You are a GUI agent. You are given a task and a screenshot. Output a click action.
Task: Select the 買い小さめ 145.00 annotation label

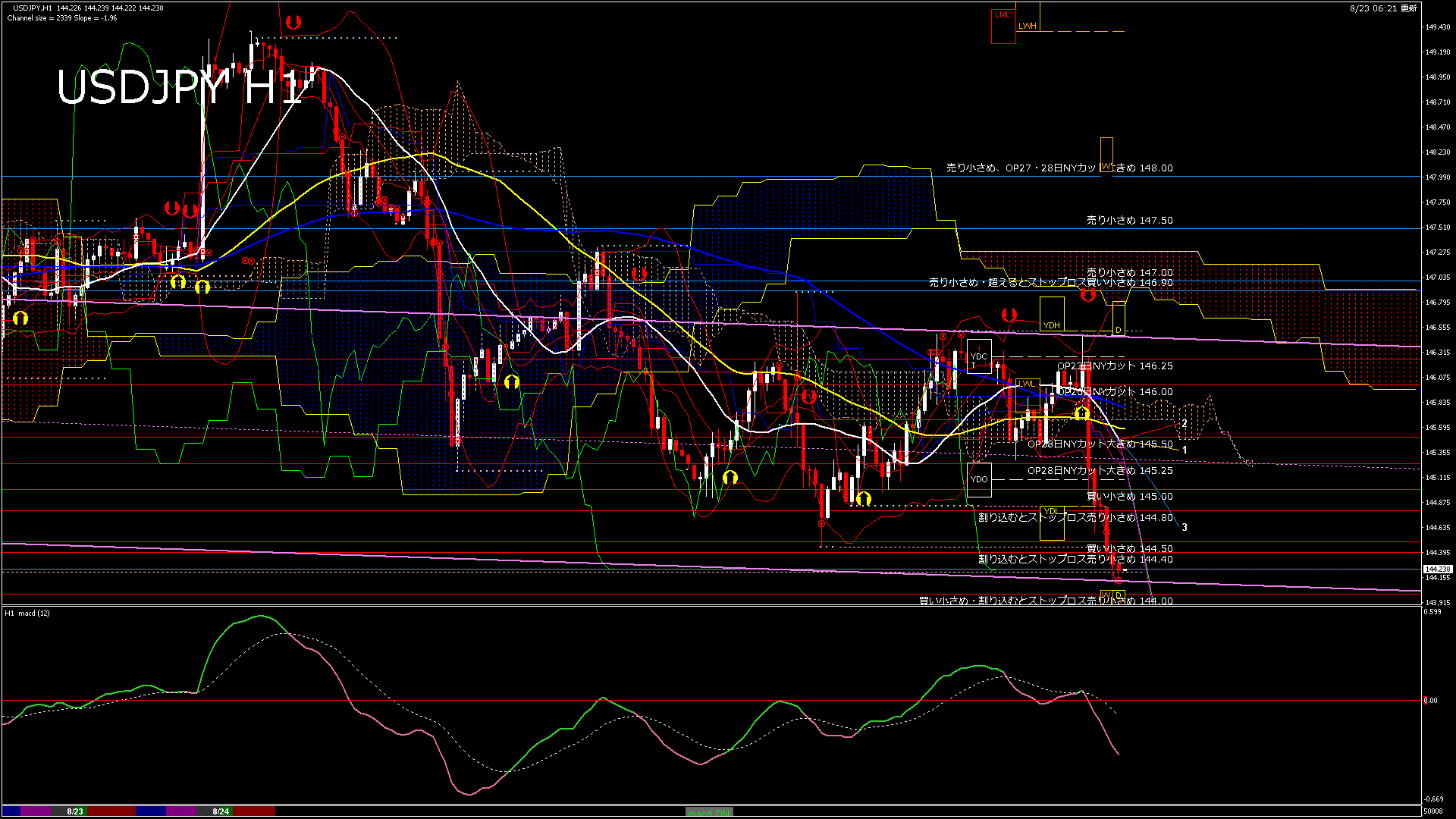[1129, 497]
